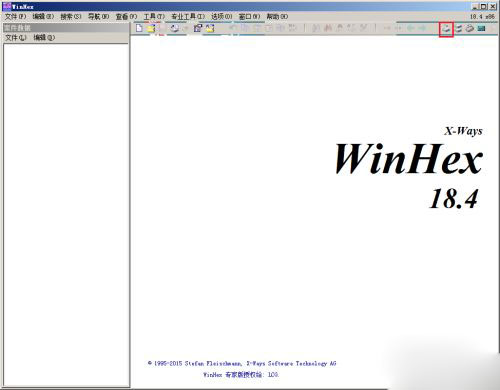Open the 编辑(E) menu in the menu bar
Screen dimensions: 500x390
[43, 16]
